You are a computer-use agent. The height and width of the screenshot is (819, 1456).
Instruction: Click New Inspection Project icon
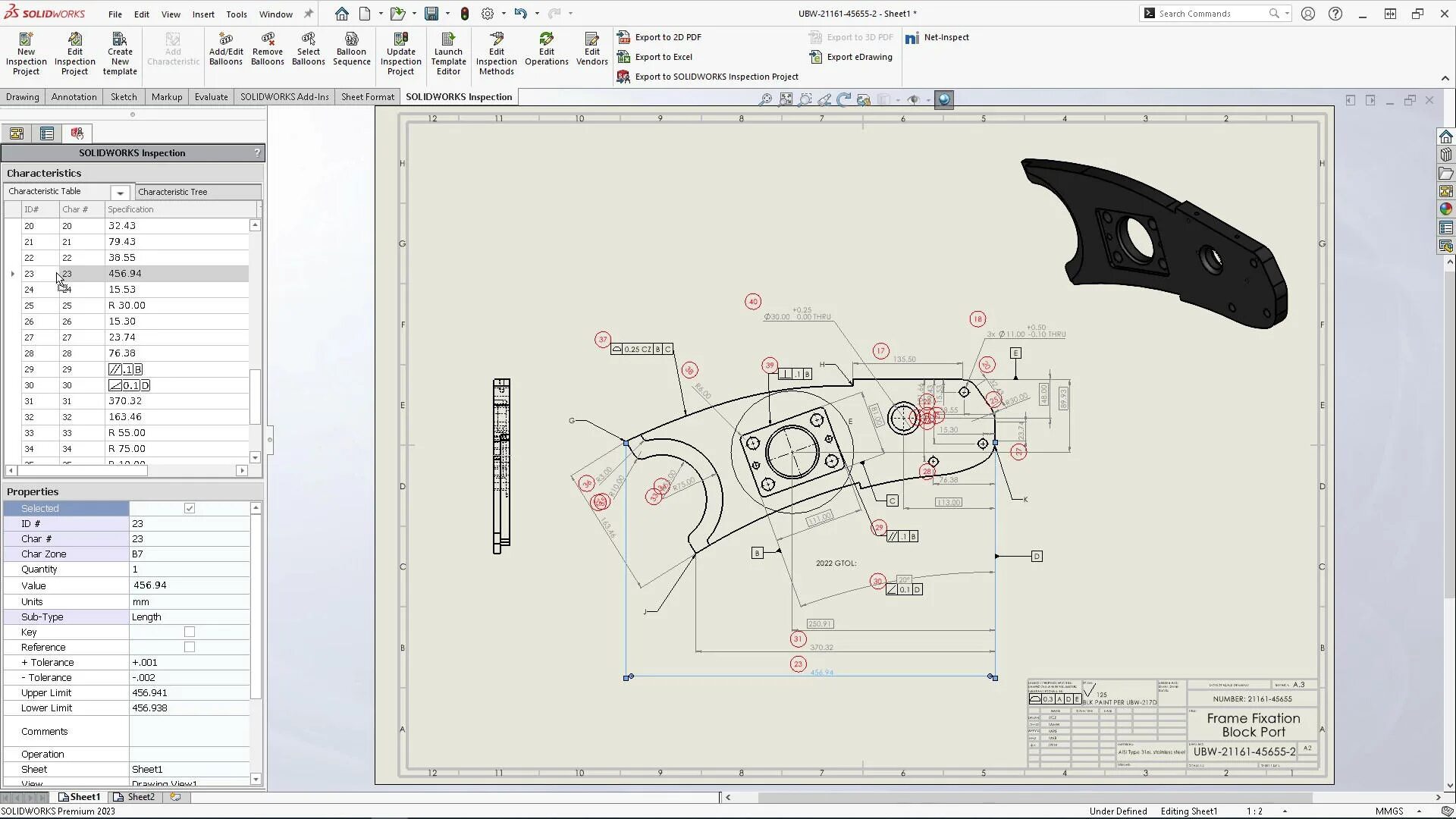click(x=26, y=52)
